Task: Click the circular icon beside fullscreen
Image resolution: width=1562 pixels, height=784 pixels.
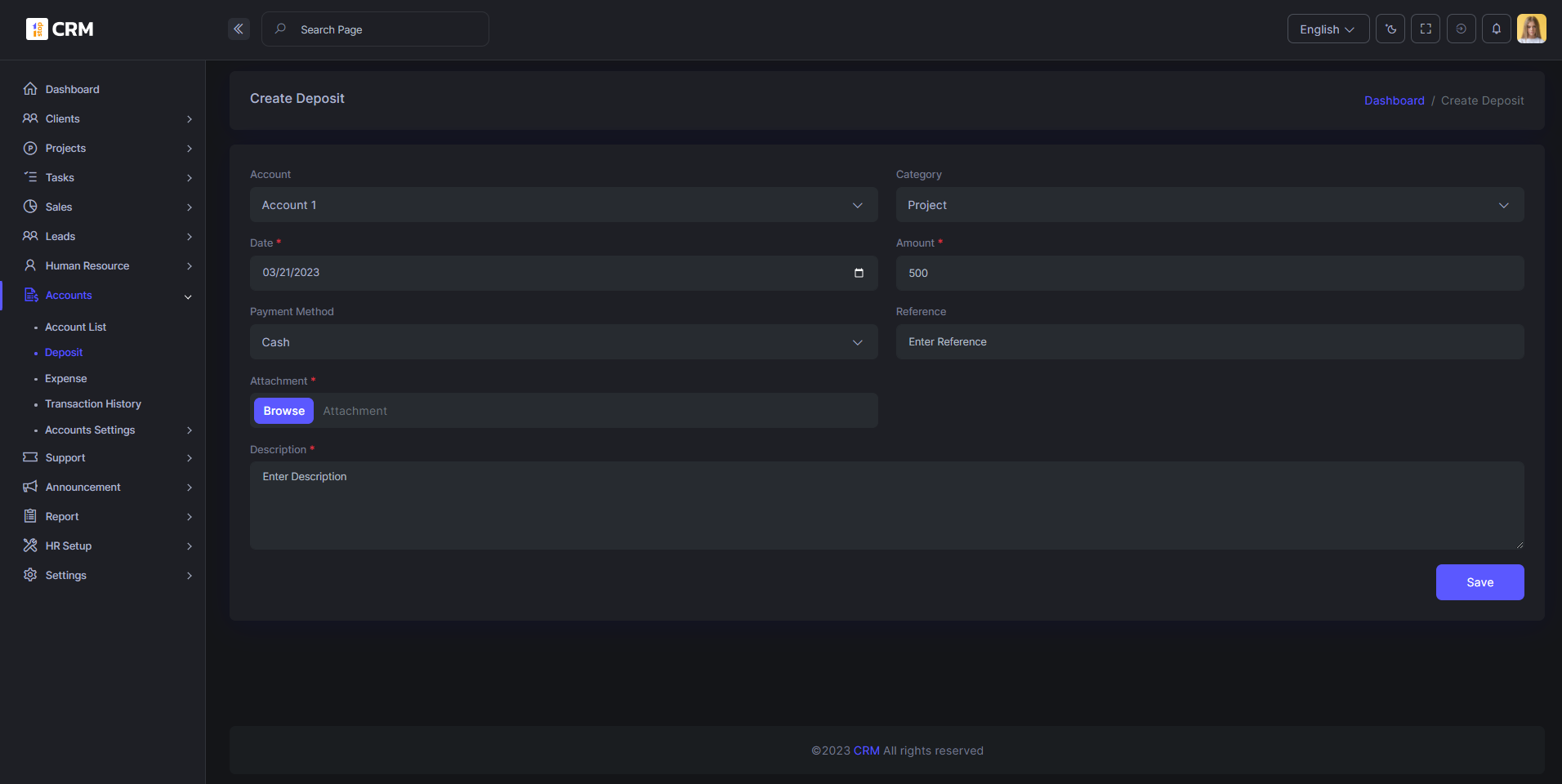Action: pyautogui.click(x=1461, y=29)
